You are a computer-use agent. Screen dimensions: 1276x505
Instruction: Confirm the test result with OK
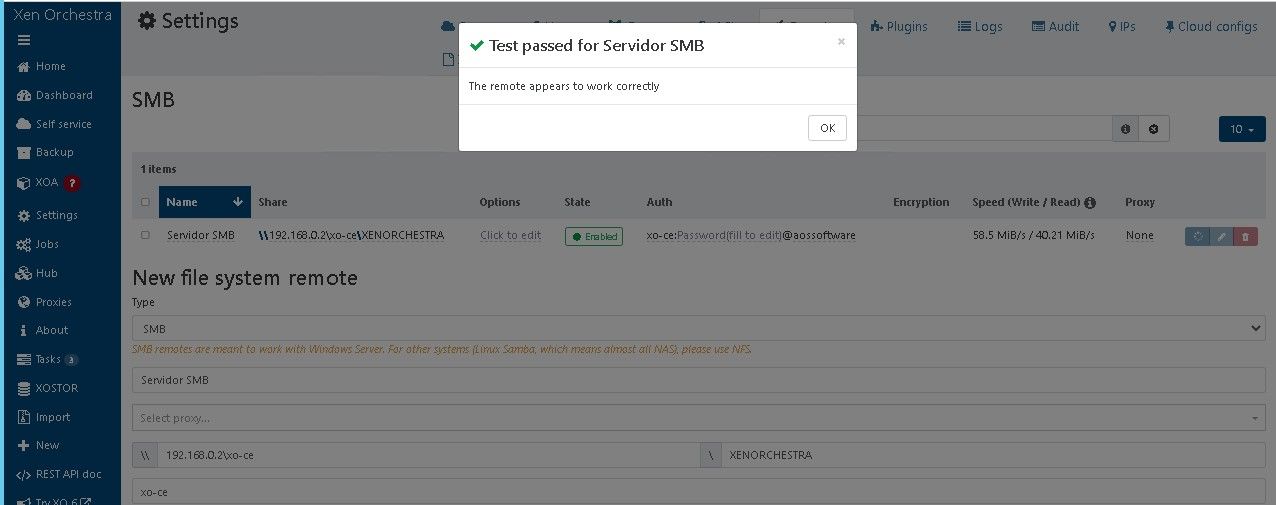coord(827,128)
